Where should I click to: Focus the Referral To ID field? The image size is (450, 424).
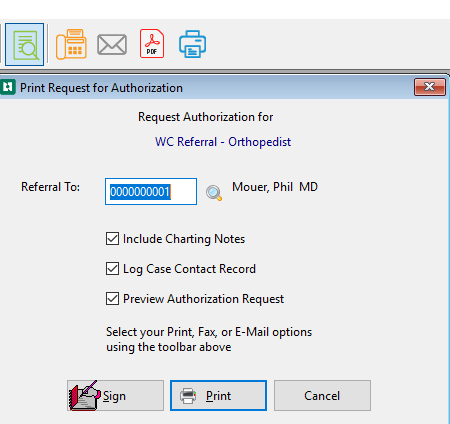tap(151, 192)
